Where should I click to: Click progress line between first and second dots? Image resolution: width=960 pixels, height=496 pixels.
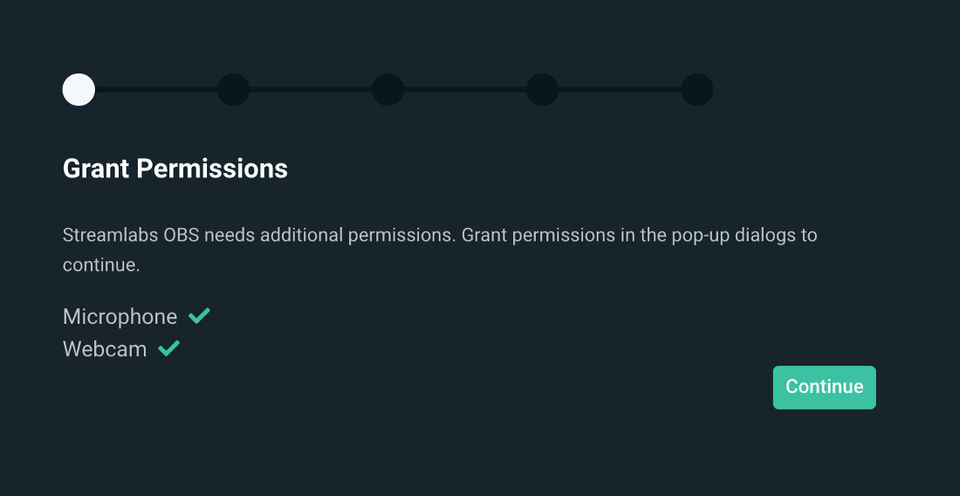[156, 90]
